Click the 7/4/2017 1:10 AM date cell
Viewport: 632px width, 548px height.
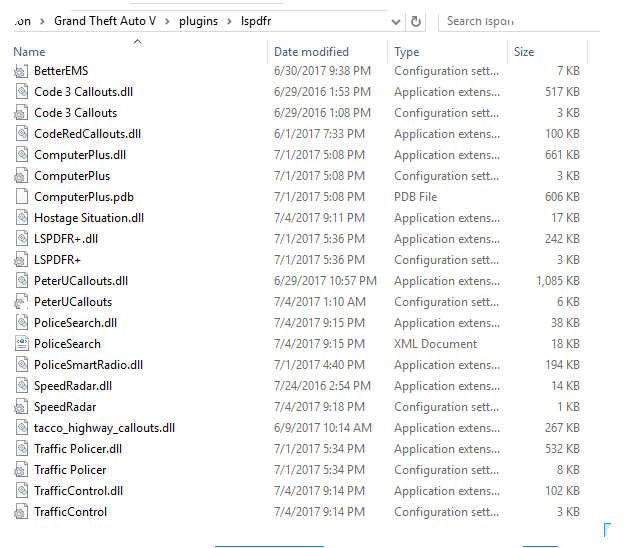(320, 302)
